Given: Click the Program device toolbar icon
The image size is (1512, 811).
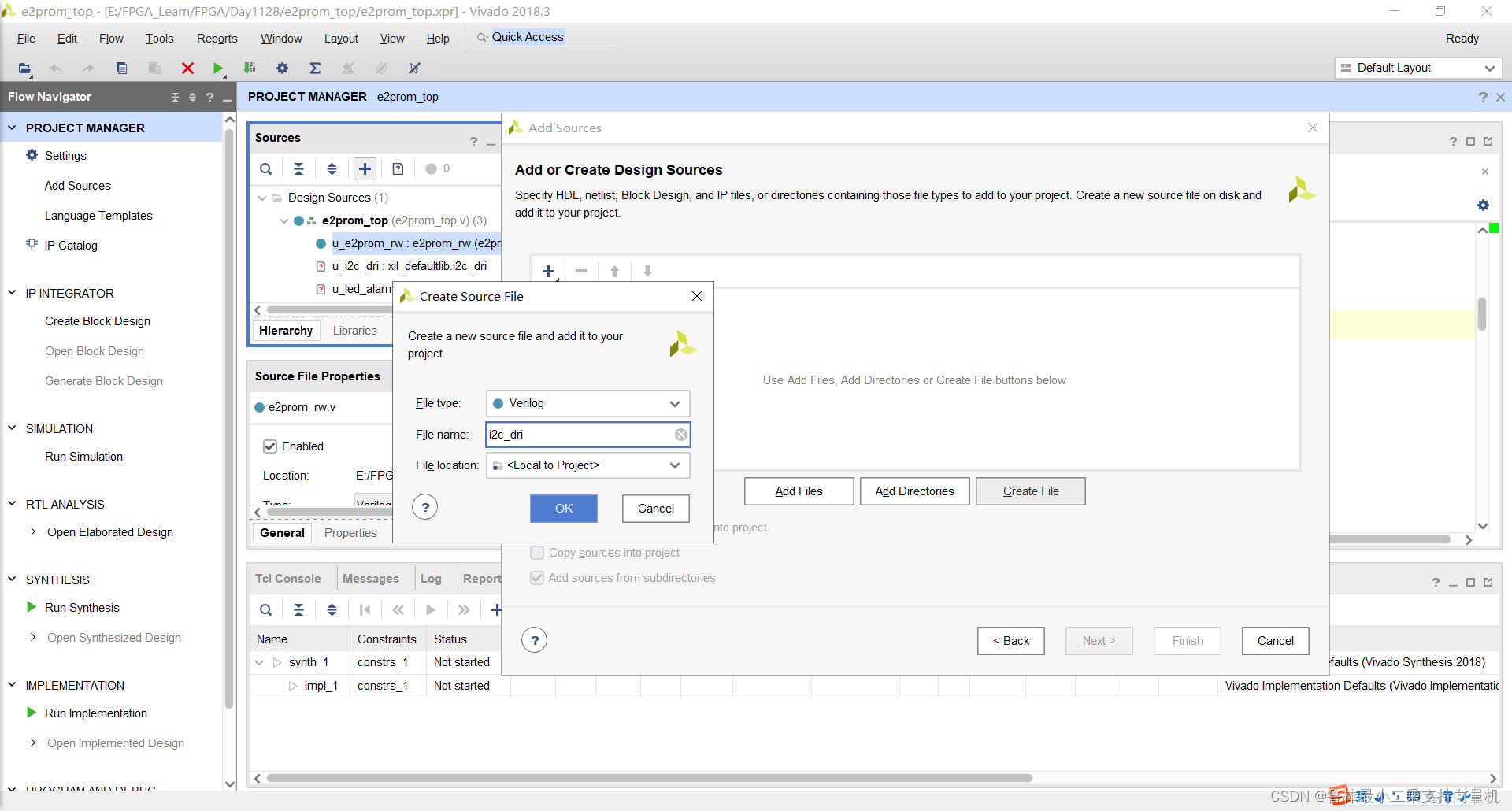Looking at the screenshot, I should click(x=250, y=69).
